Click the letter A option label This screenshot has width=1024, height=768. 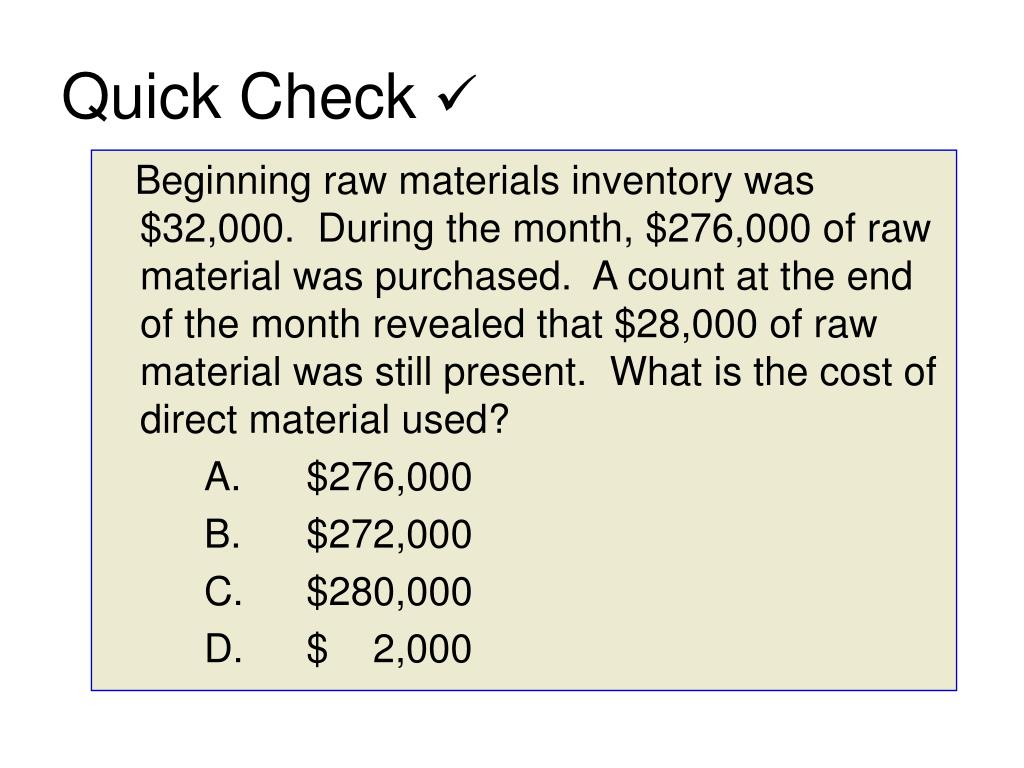click(222, 476)
